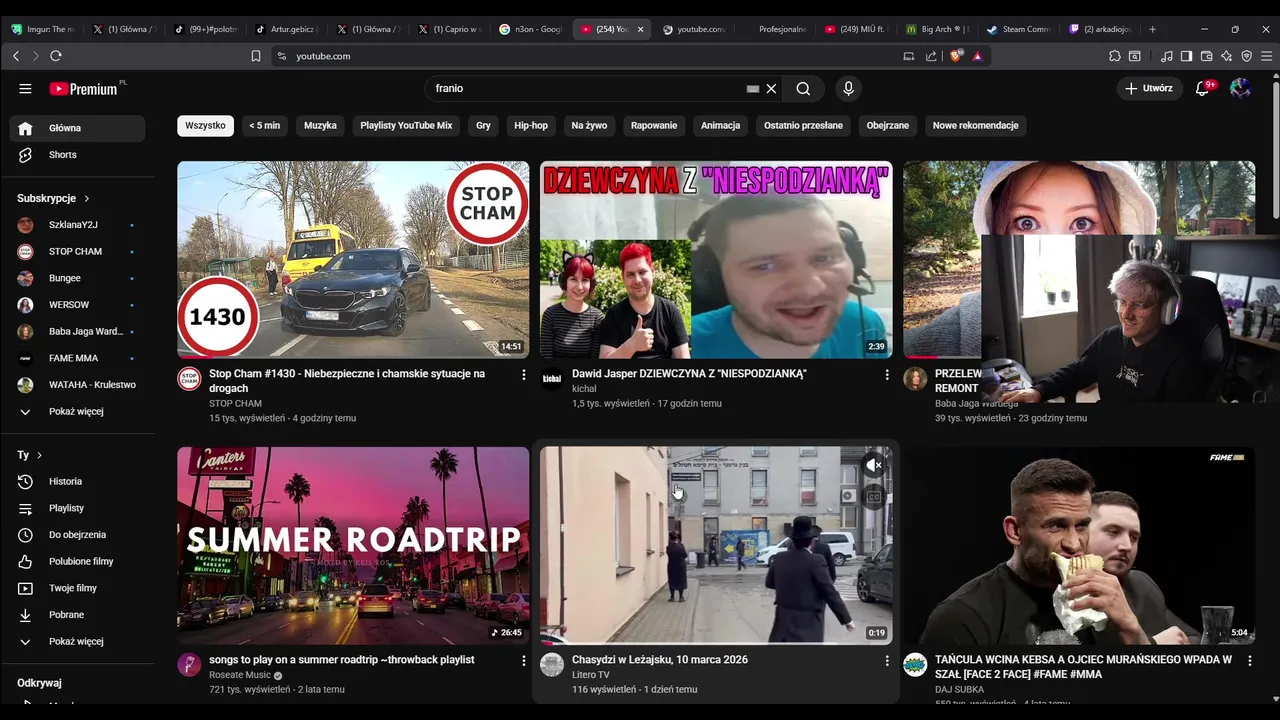Screen dimensions: 1280x720
Task: Clear the search text with the X
Action: tap(771, 88)
